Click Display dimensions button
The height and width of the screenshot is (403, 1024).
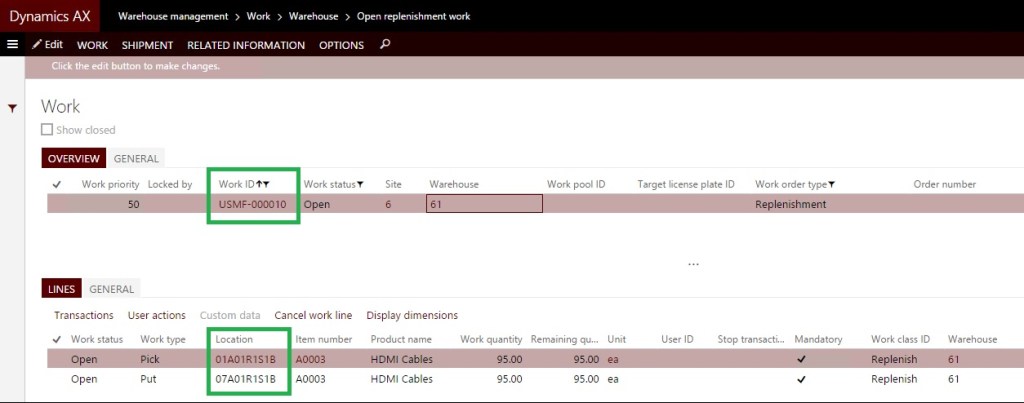click(x=412, y=315)
